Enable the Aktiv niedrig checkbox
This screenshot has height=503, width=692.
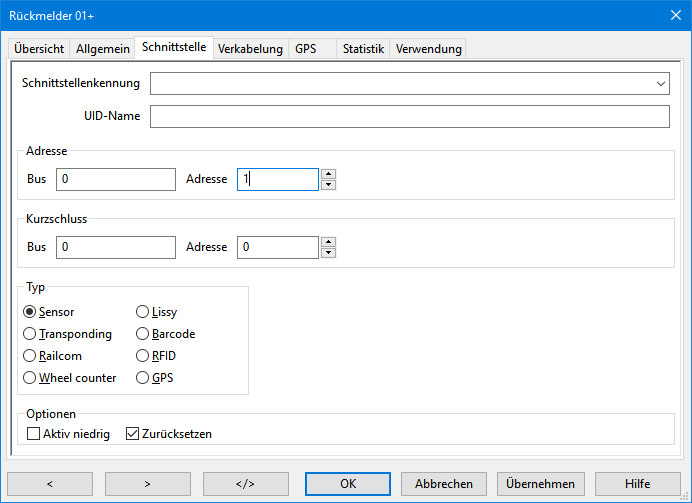coord(34,434)
